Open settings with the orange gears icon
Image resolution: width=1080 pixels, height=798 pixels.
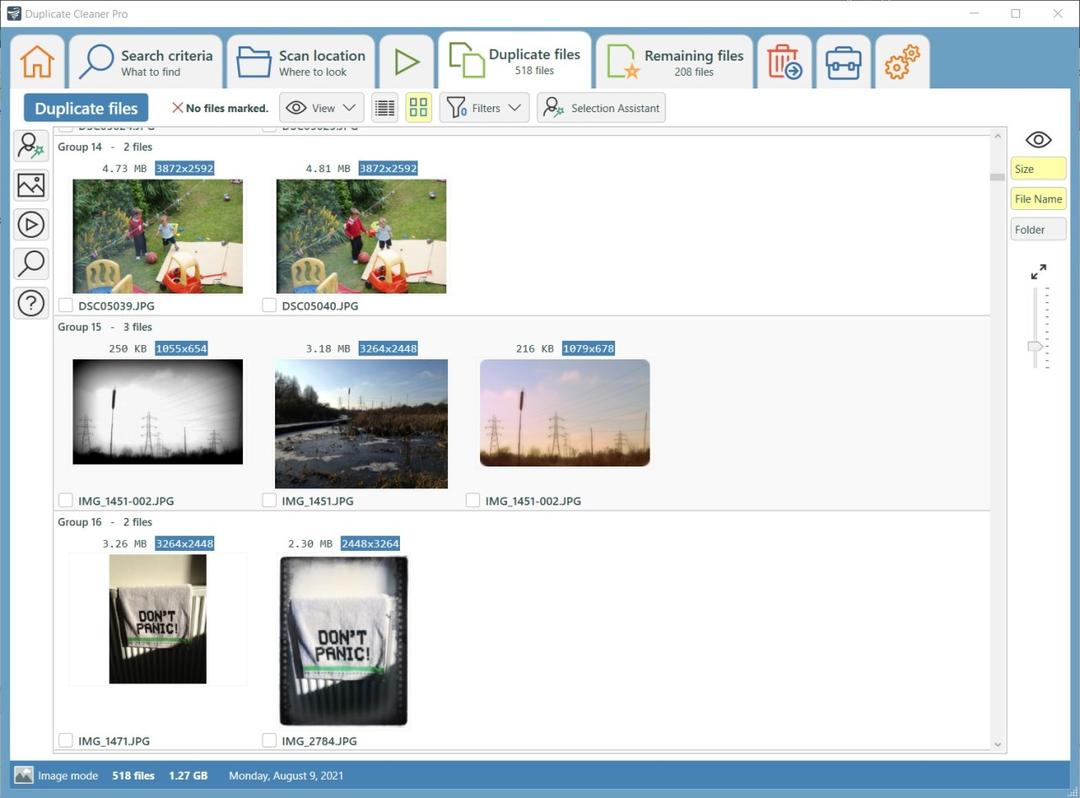coord(902,62)
